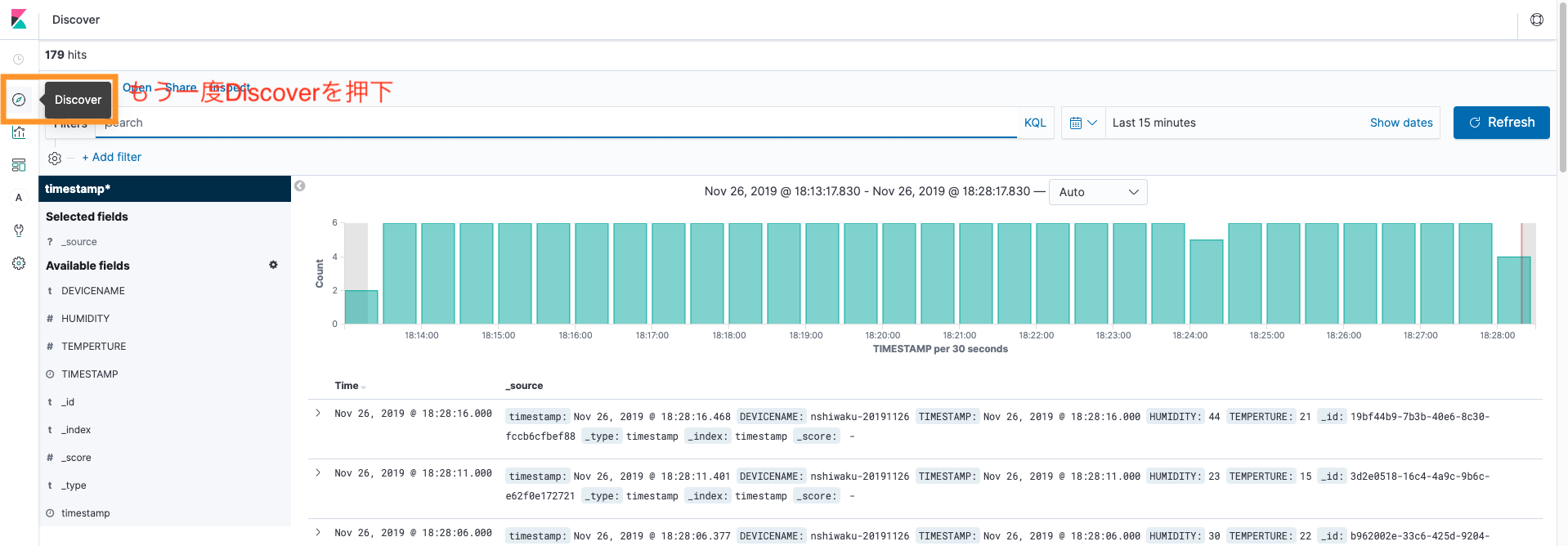Click histogram bar at 18:24:00
1568x546 pixels.
click(x=1207, y=282)
